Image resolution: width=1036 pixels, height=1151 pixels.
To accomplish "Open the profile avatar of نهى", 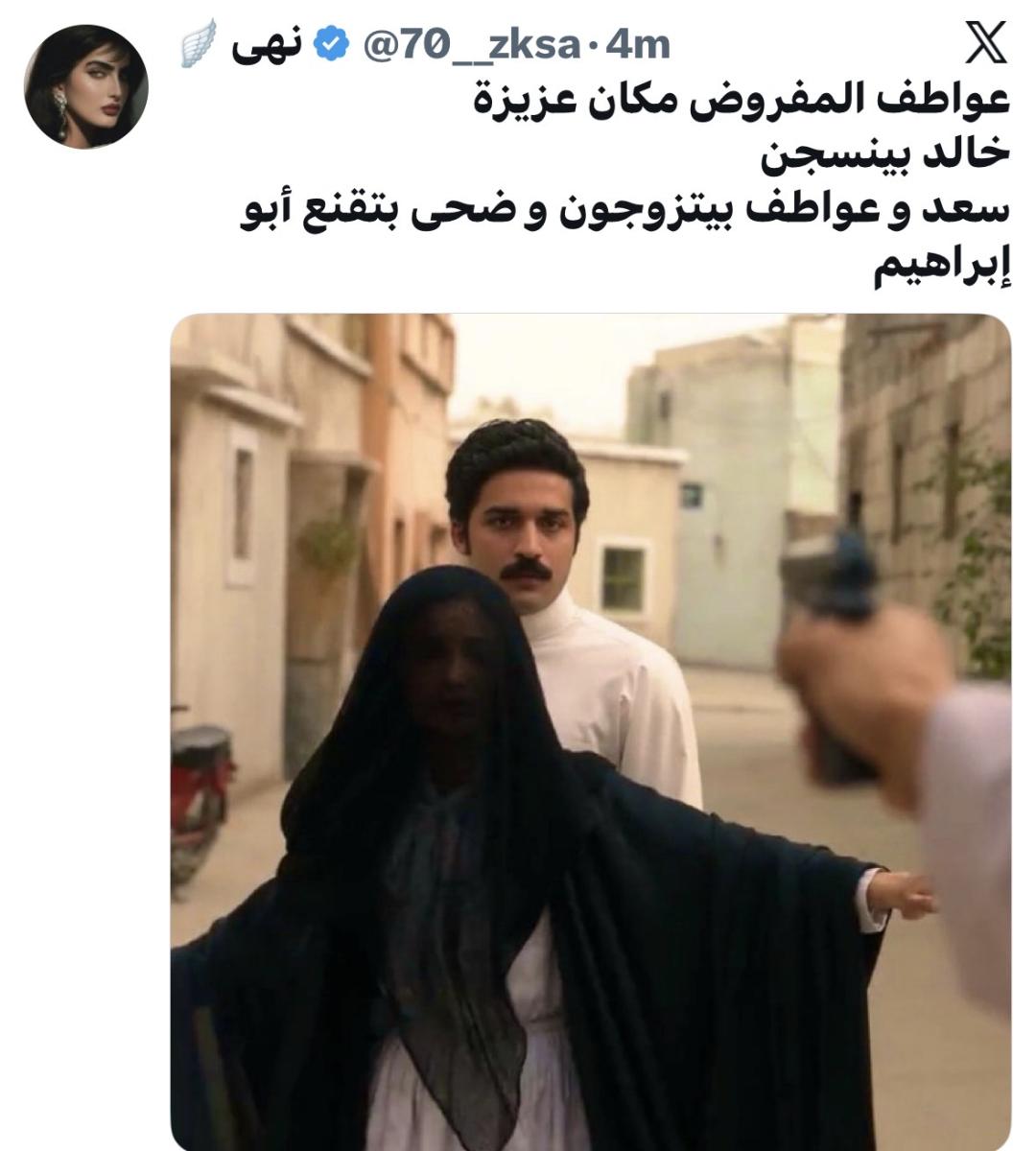I will [x=86, y=87].
